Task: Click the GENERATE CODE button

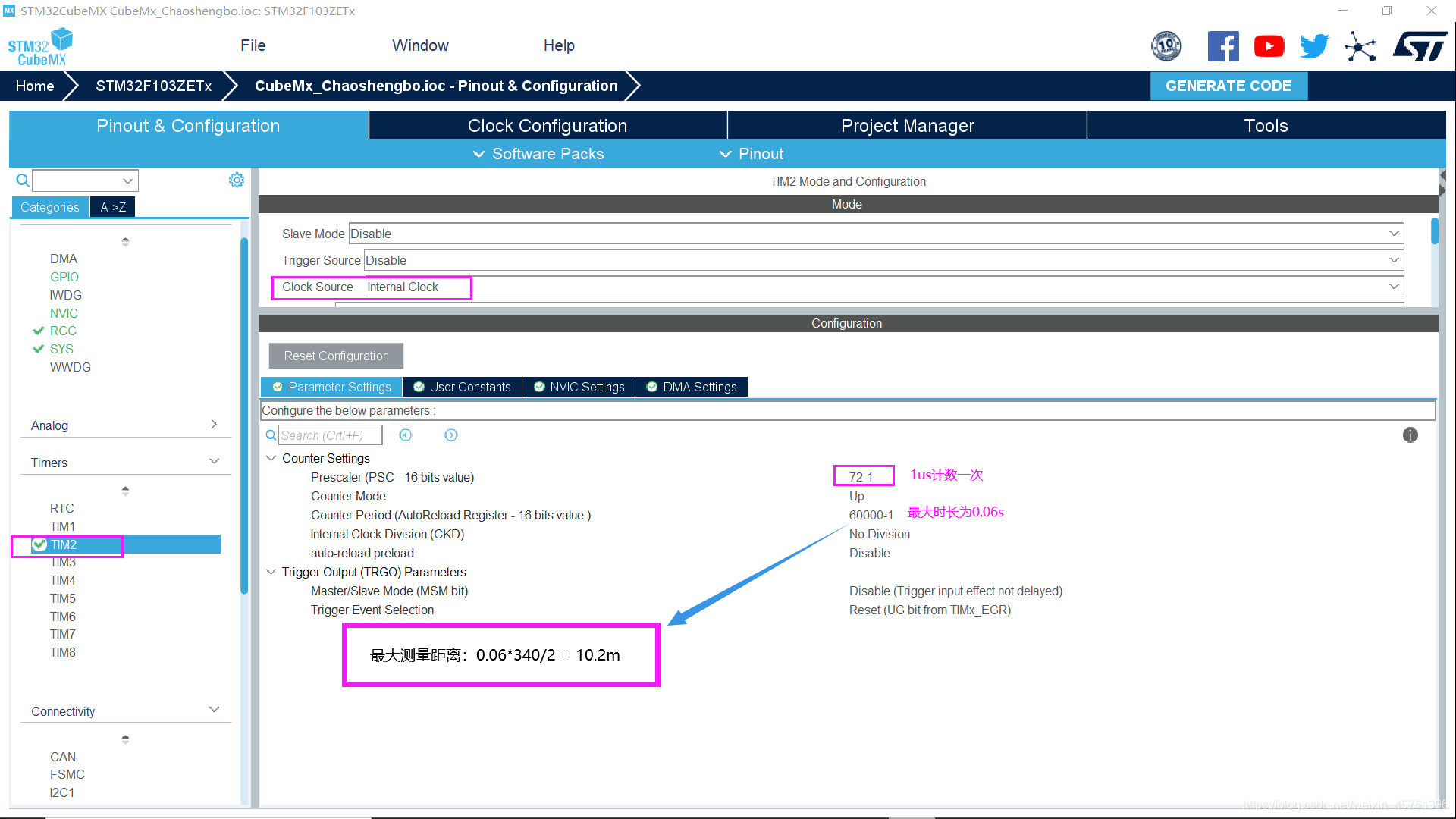Action: click(1228, 86)
